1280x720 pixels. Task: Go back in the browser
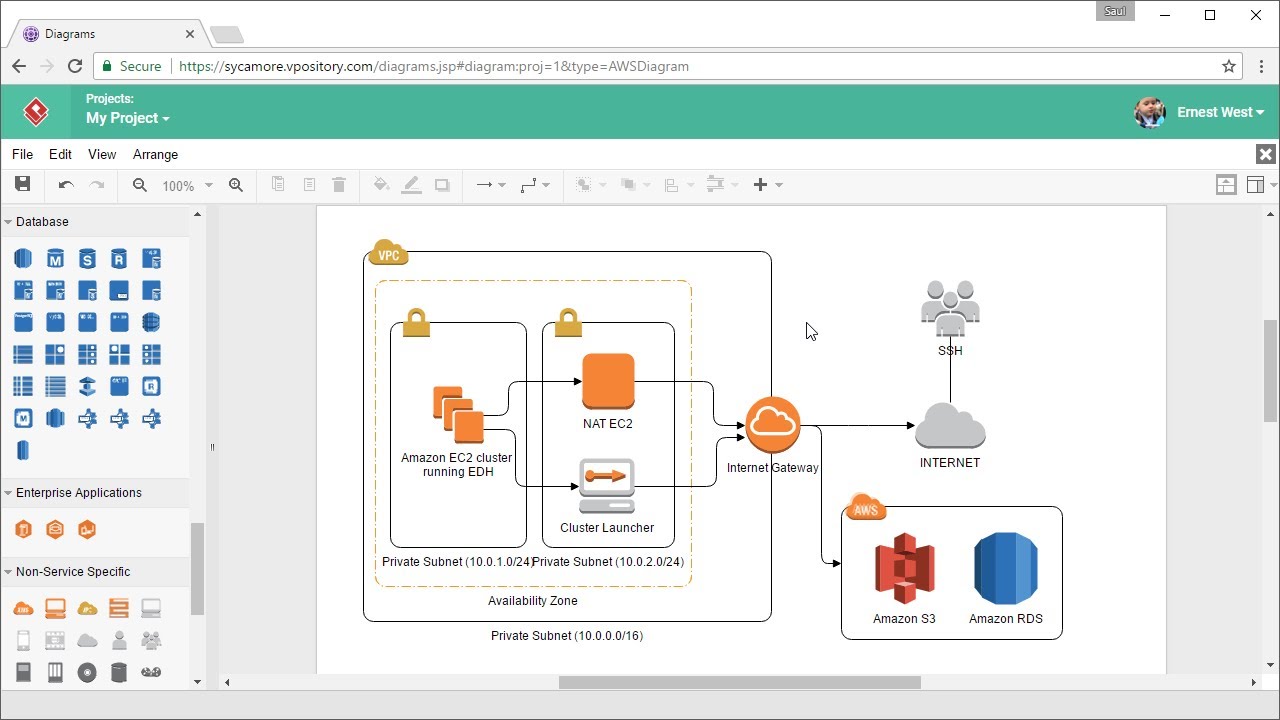click(x=18, y=66)
